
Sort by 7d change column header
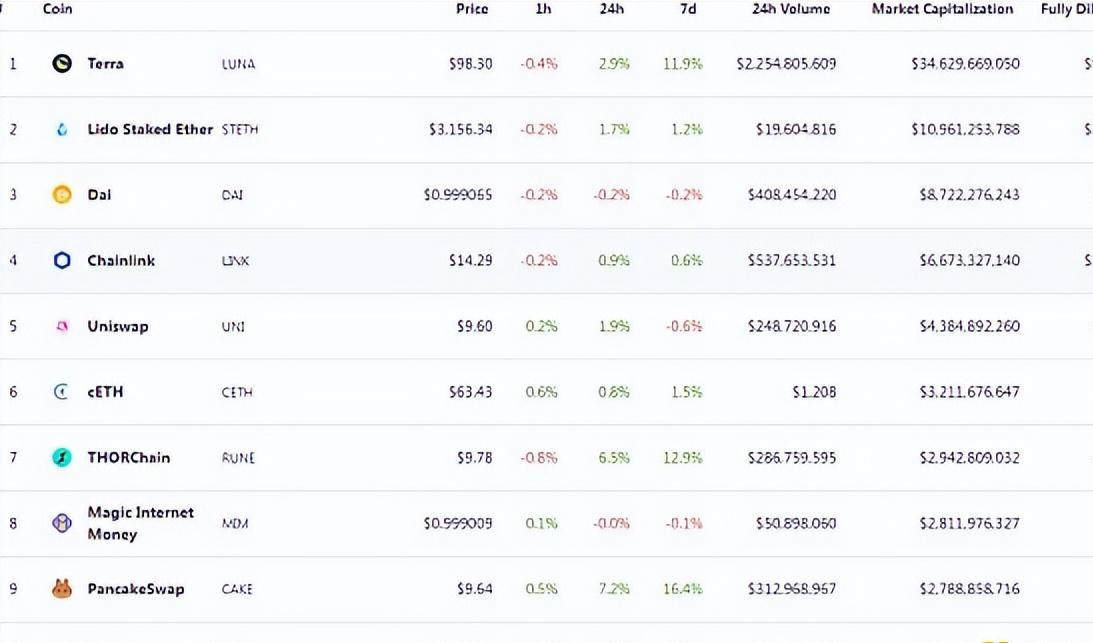coord(688,9)
